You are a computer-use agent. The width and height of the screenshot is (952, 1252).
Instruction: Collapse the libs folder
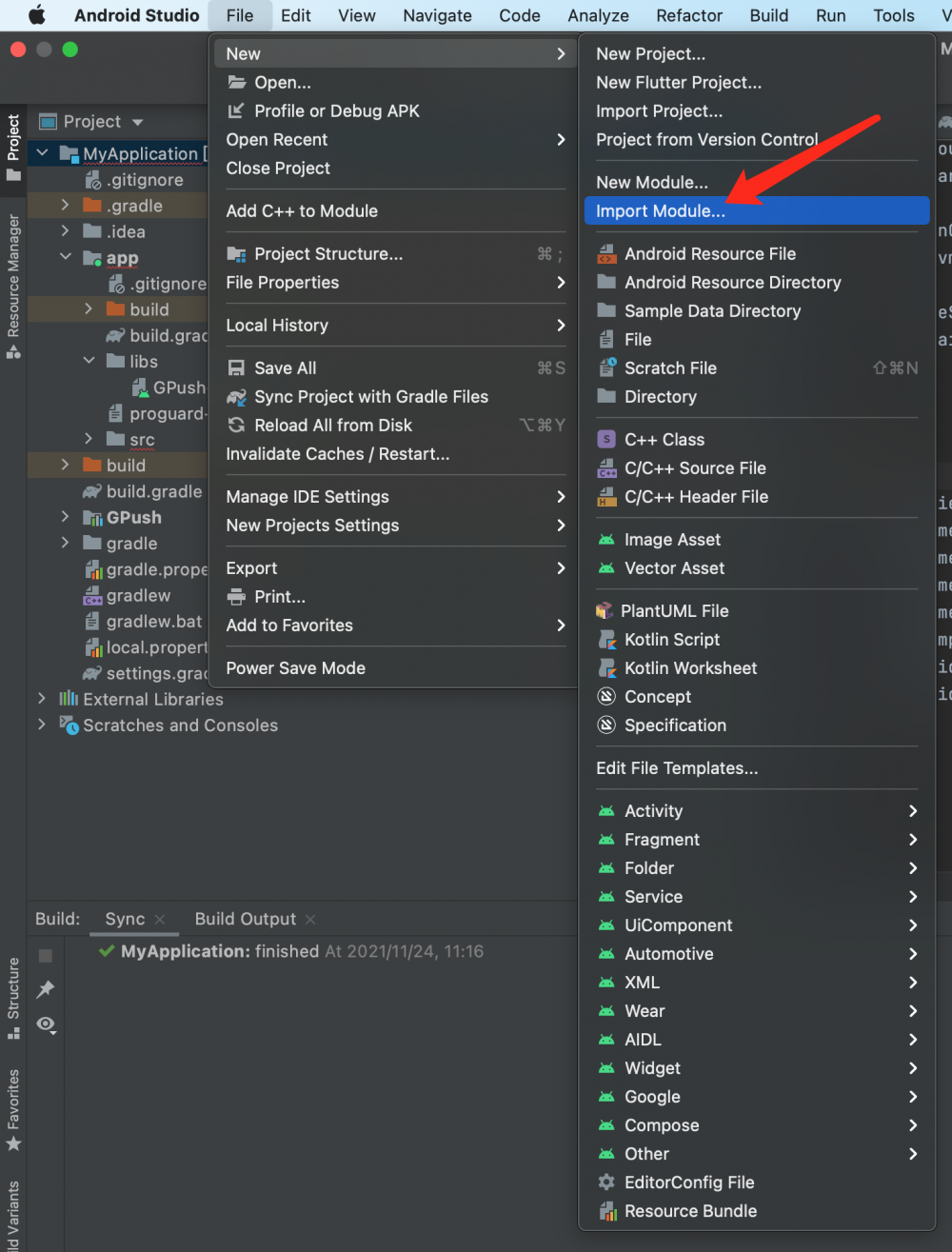(89, 361)
